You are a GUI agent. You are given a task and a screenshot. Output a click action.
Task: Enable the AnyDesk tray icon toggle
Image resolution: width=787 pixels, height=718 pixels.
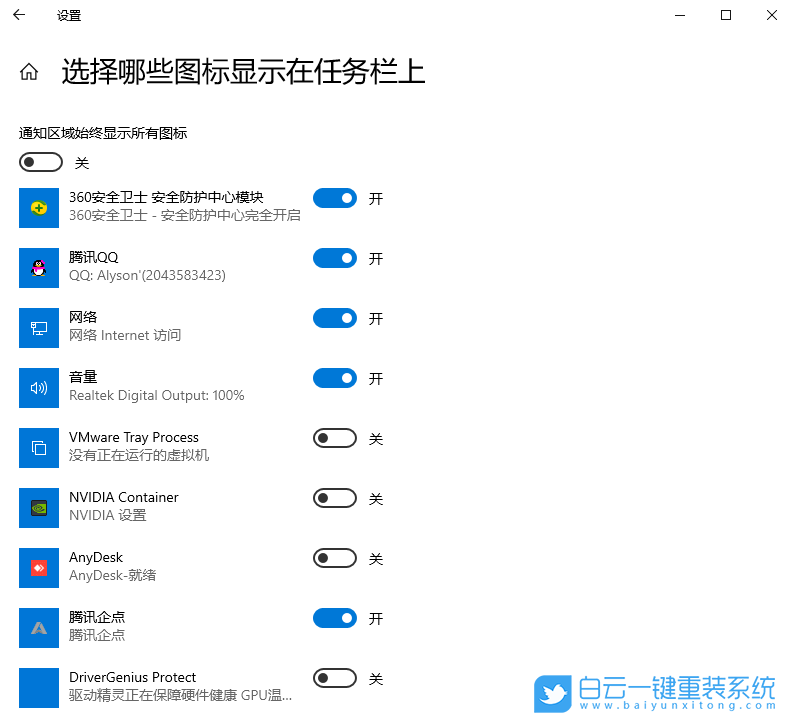[x=335, y=558]
